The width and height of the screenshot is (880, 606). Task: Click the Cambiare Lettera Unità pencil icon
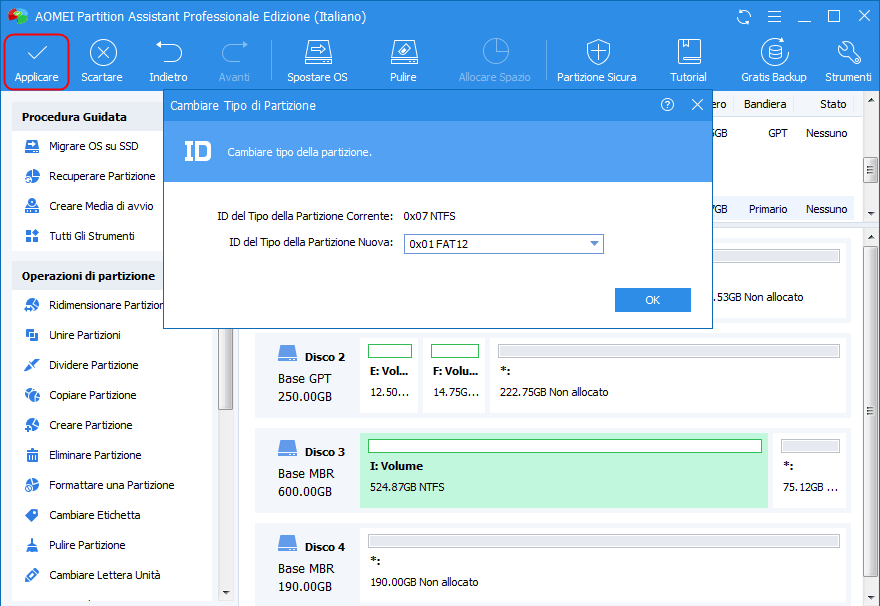pos(32,575)
